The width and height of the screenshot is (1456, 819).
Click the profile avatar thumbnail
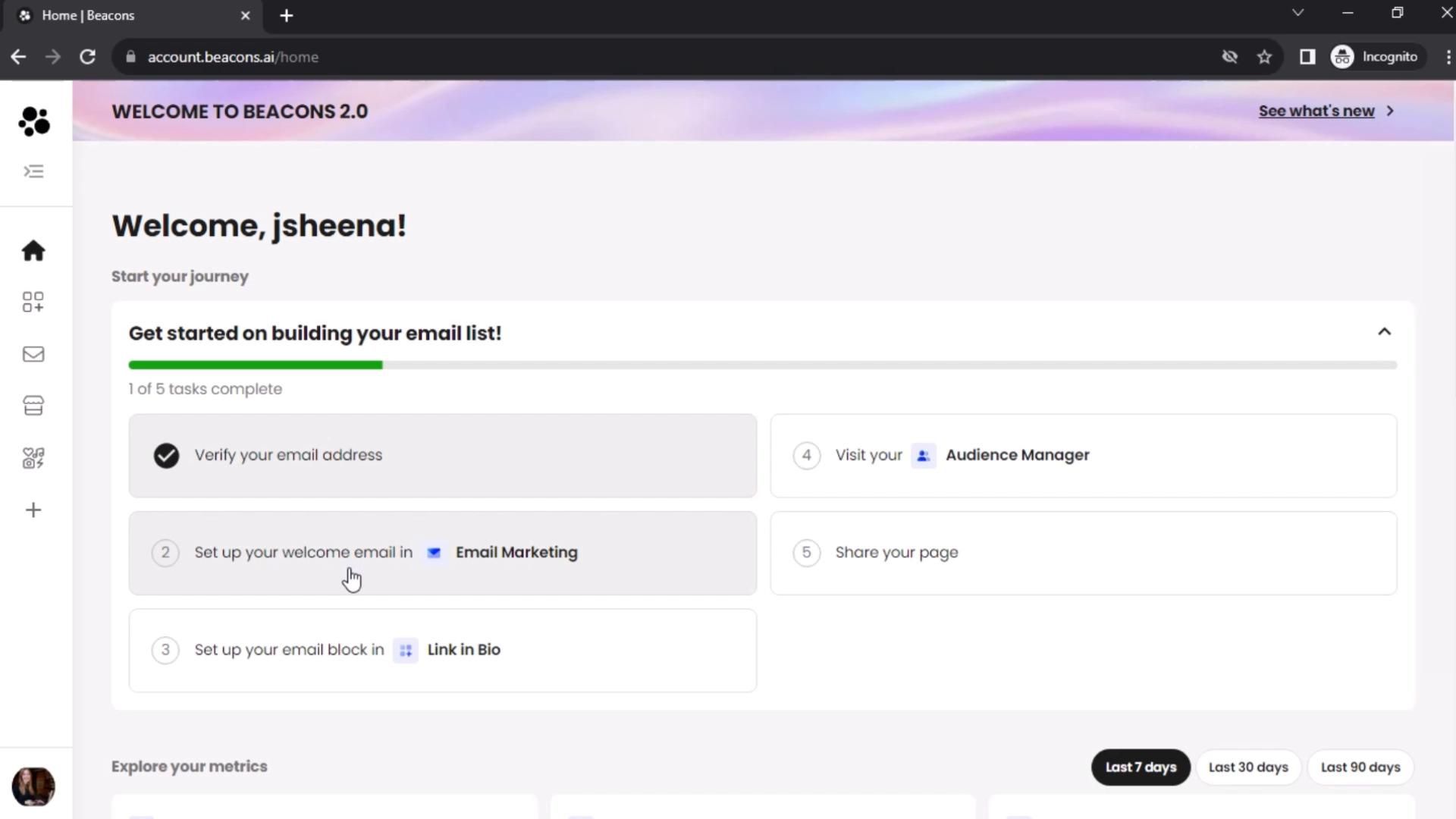tap(33, 786)
